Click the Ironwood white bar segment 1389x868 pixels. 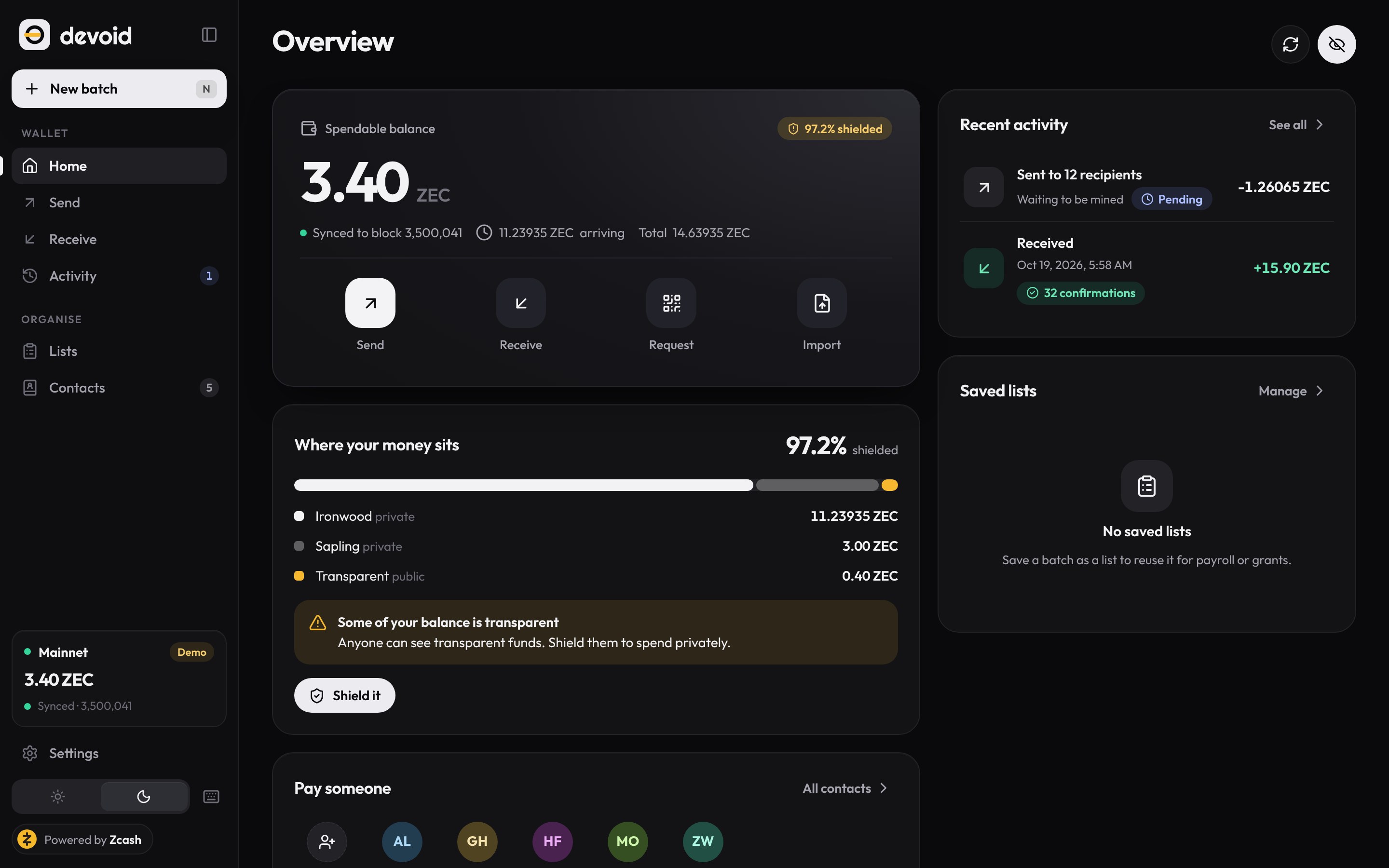click(523, 485)
